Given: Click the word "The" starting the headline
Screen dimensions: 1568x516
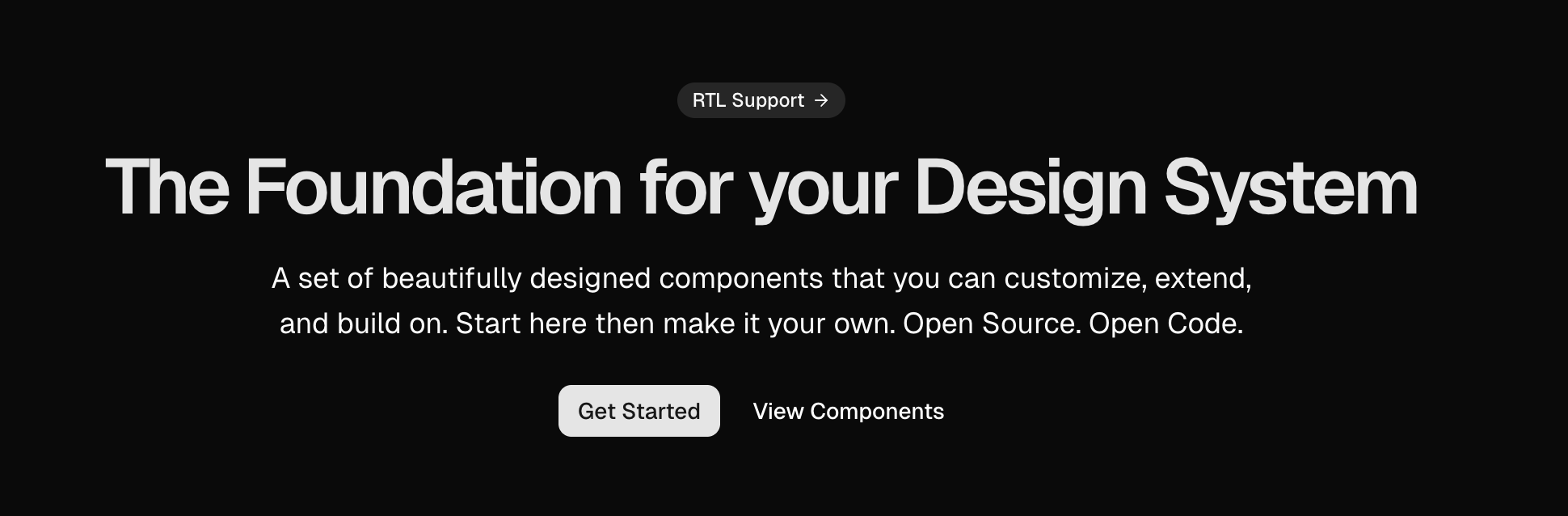Looking at the screenshot, I should pyautogui.click(x=167, y=188).
